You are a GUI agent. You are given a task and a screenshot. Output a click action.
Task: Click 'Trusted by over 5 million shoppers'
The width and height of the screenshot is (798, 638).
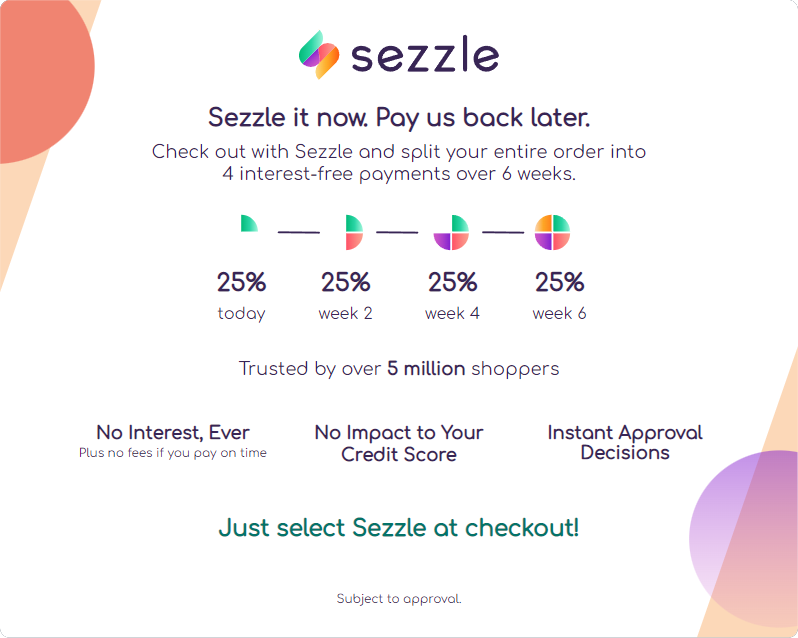[x=399, y=369]
